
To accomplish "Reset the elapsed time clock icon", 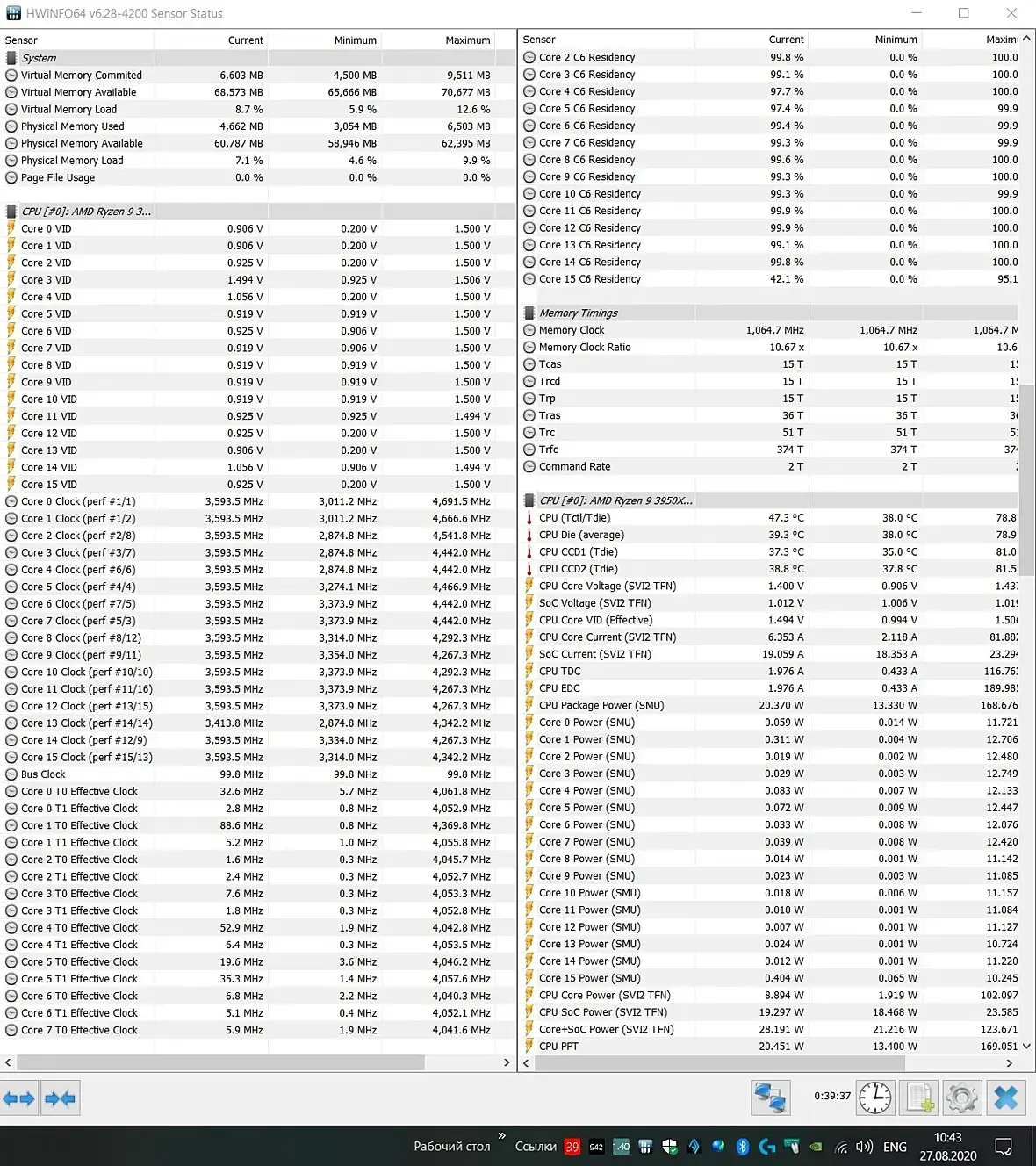I will coord(874,1098).
